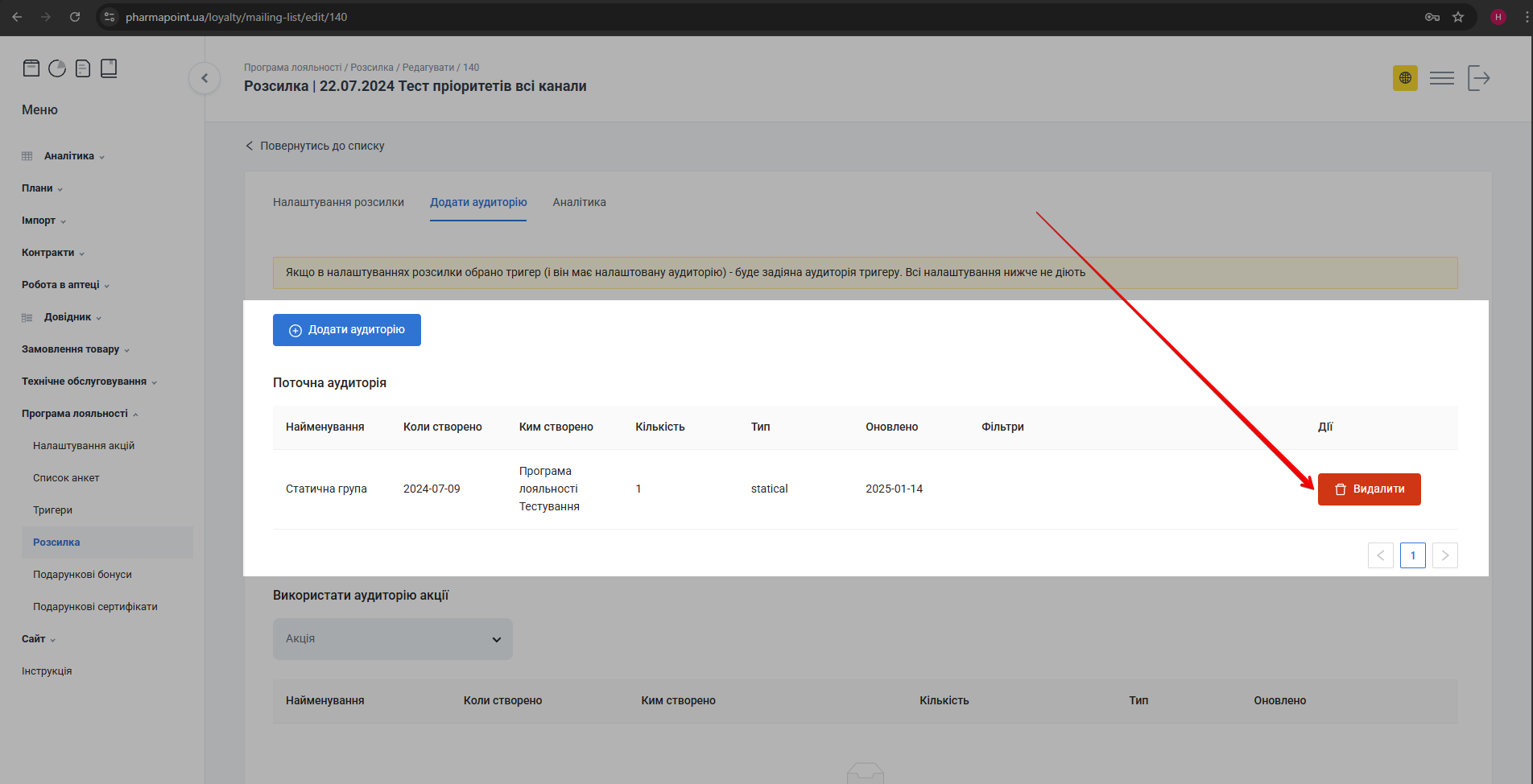The width and height of the screenshot is (1533, 784).
Task: Go to next page in audience pagination
Action: point(1445,555)
